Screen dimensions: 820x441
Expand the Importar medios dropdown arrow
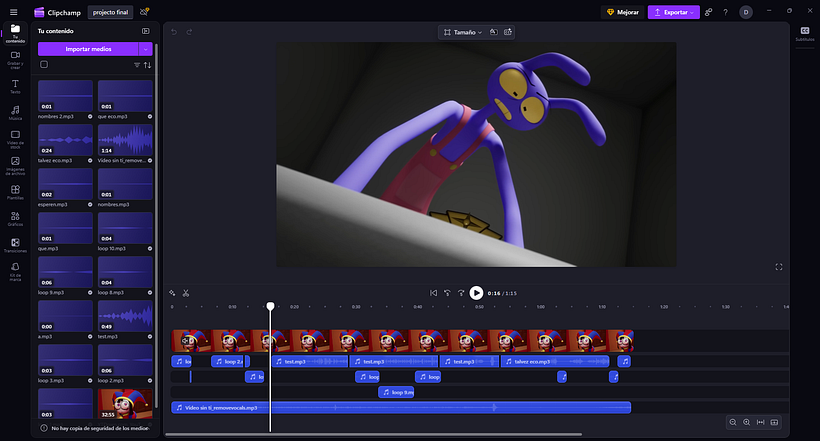146,48
